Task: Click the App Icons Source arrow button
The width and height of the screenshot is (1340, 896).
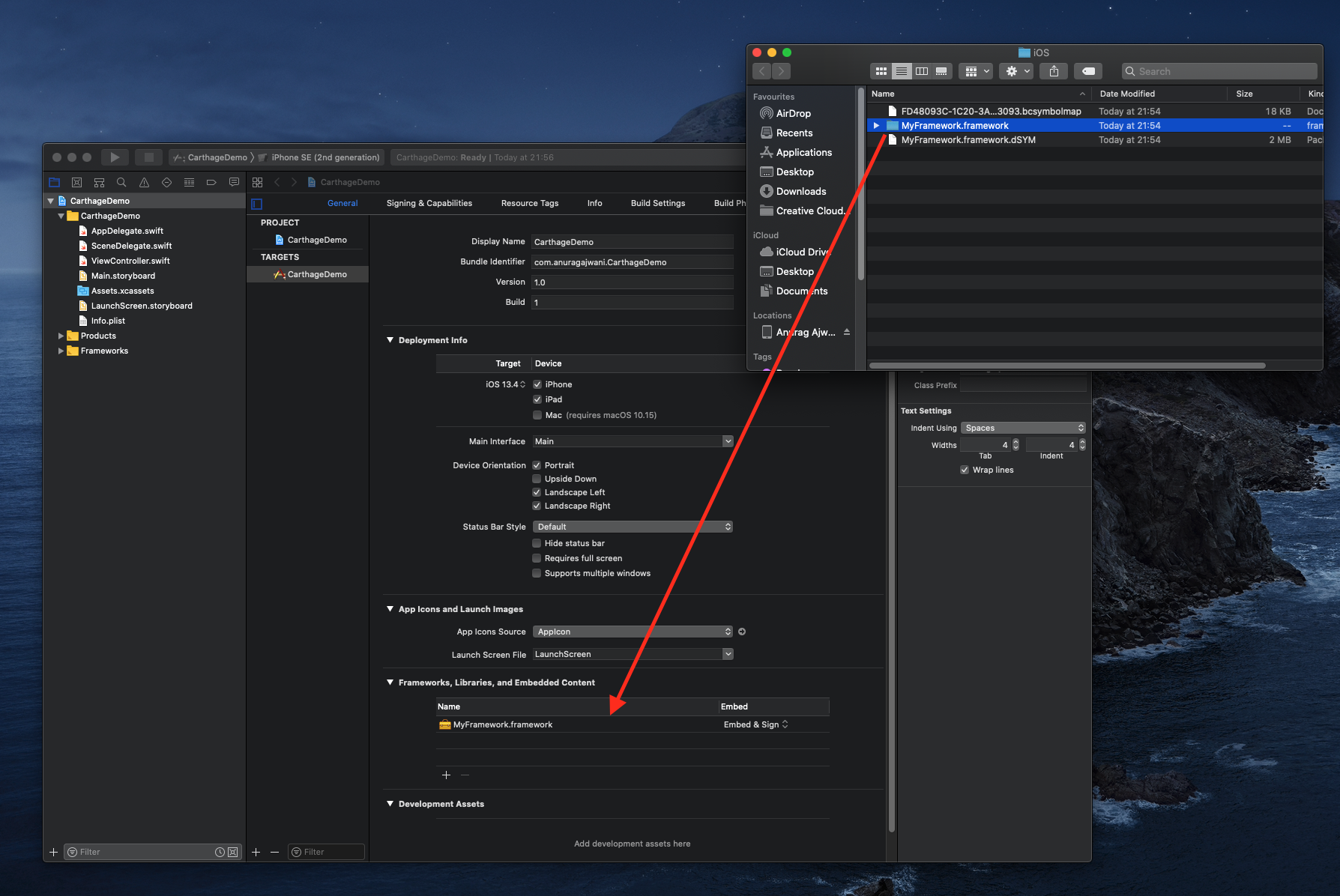Action: 742,632
